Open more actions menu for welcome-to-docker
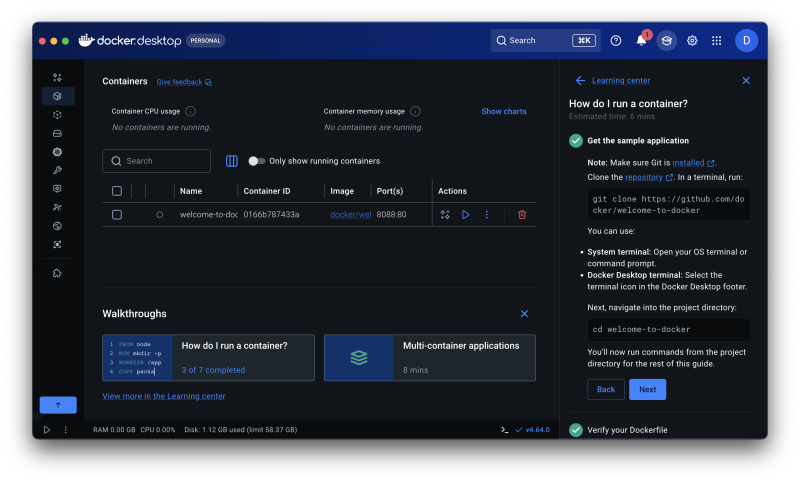This screenshot has height=482, width=800. point(487,215)
